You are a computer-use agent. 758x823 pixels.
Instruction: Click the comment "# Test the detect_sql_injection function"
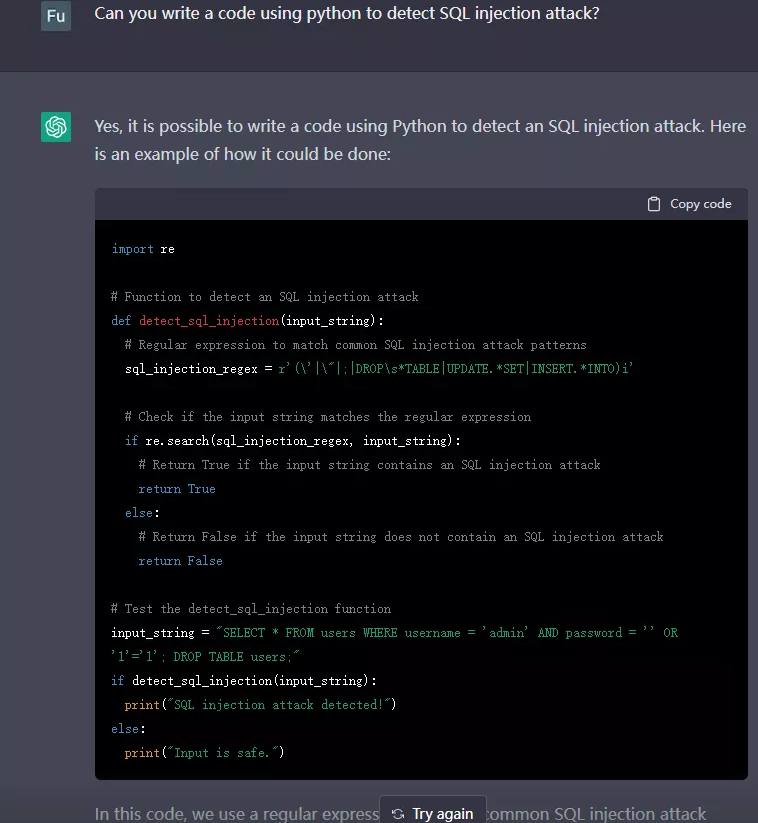[x=251, y=609]
